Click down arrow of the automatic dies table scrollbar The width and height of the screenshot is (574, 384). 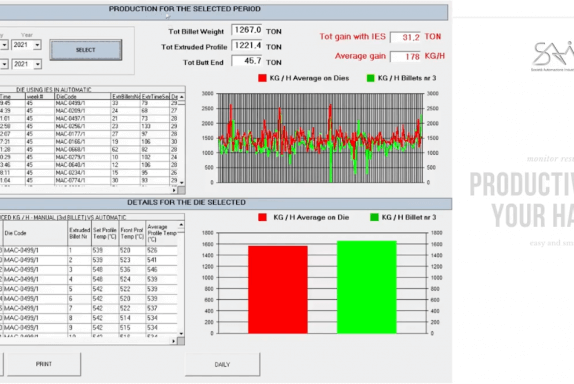tap(182, 182)
